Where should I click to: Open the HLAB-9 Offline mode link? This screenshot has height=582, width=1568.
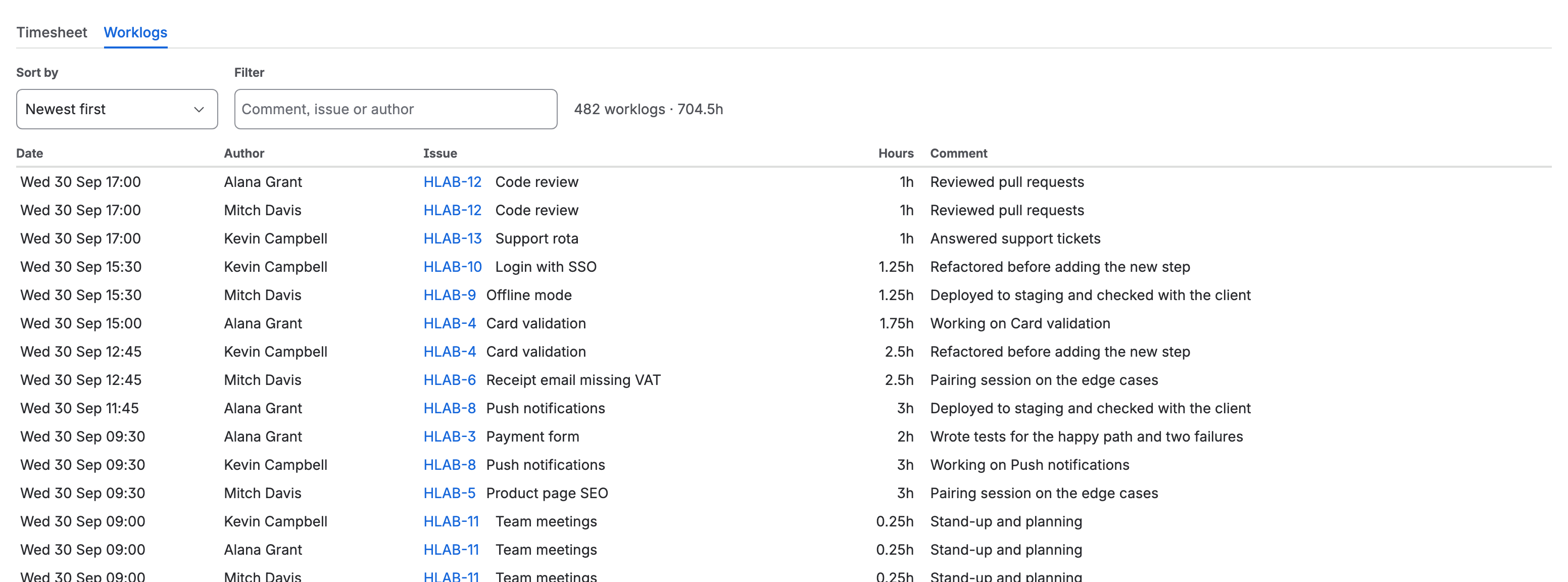point(449,295)
